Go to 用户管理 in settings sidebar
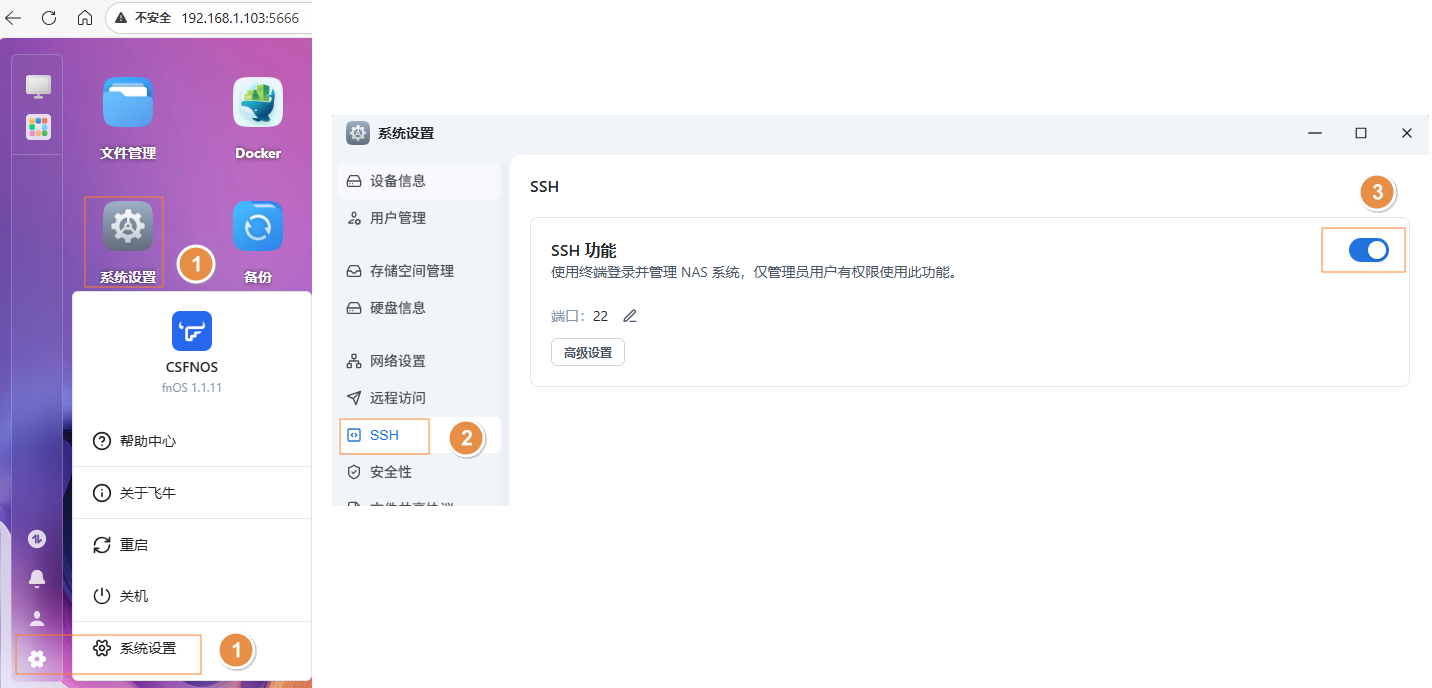Screen dimensions: 1432x688 pos(419,218)
